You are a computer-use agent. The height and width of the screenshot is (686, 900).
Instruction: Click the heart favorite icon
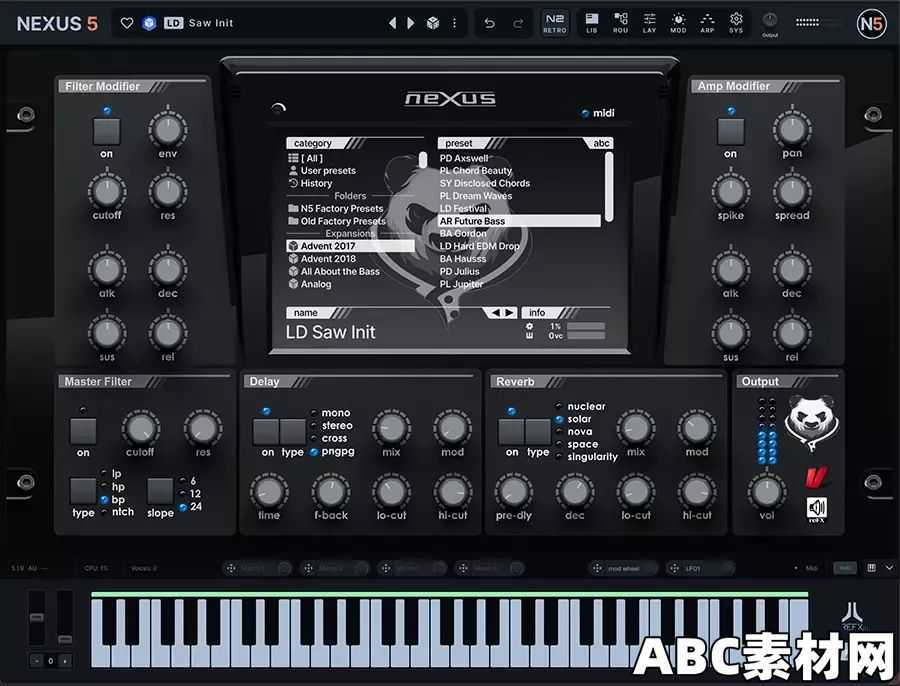pos(127,23)
